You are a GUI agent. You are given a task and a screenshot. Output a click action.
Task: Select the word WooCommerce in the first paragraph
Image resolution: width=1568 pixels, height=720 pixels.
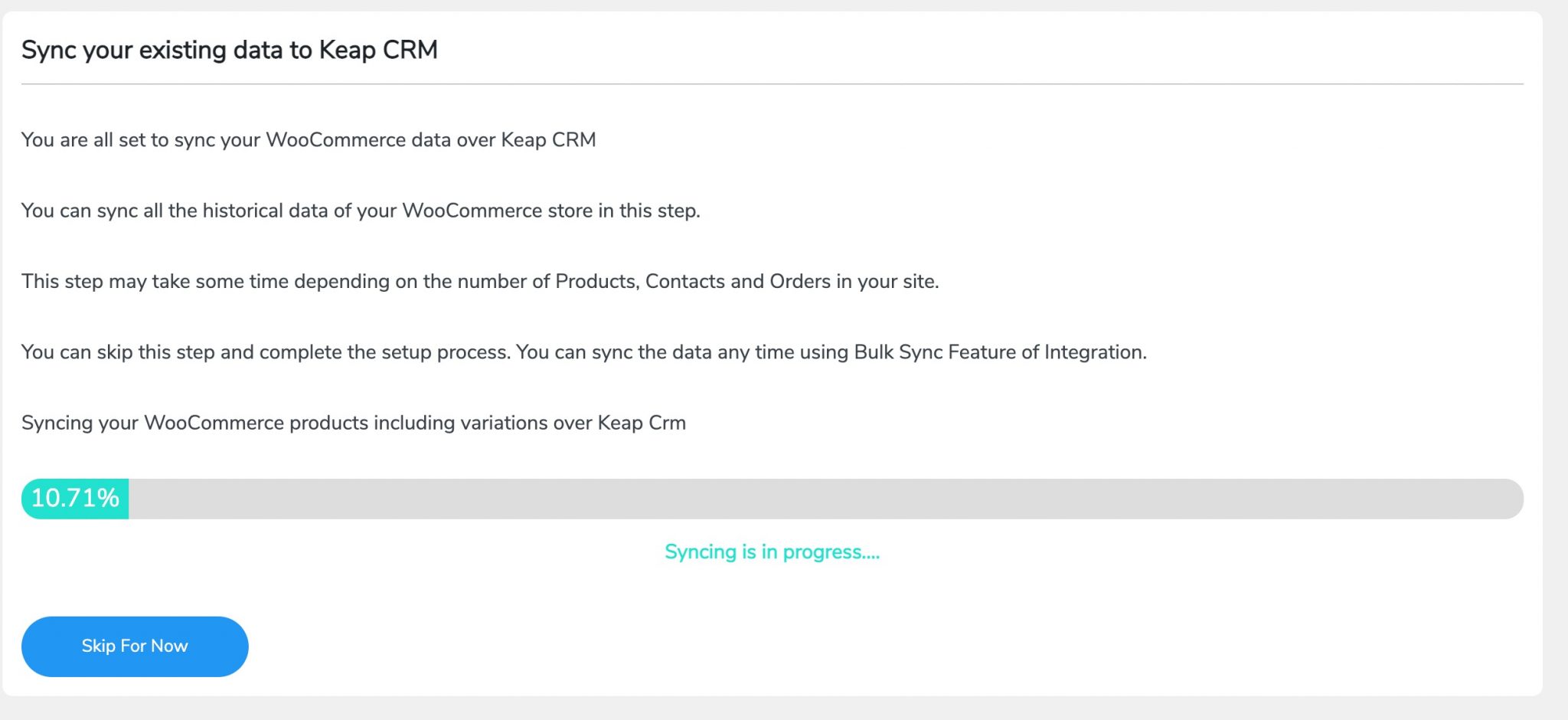click(x=331, y=139)
